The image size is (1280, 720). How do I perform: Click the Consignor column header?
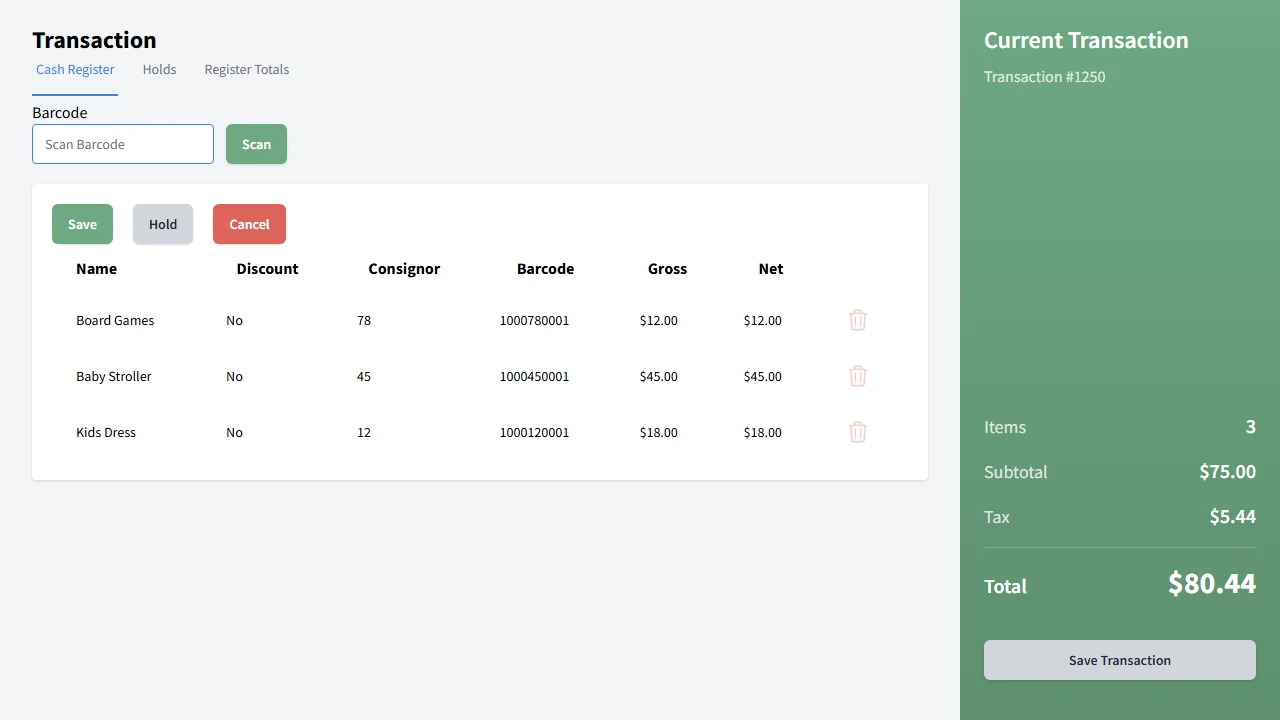tap(404, 269)
